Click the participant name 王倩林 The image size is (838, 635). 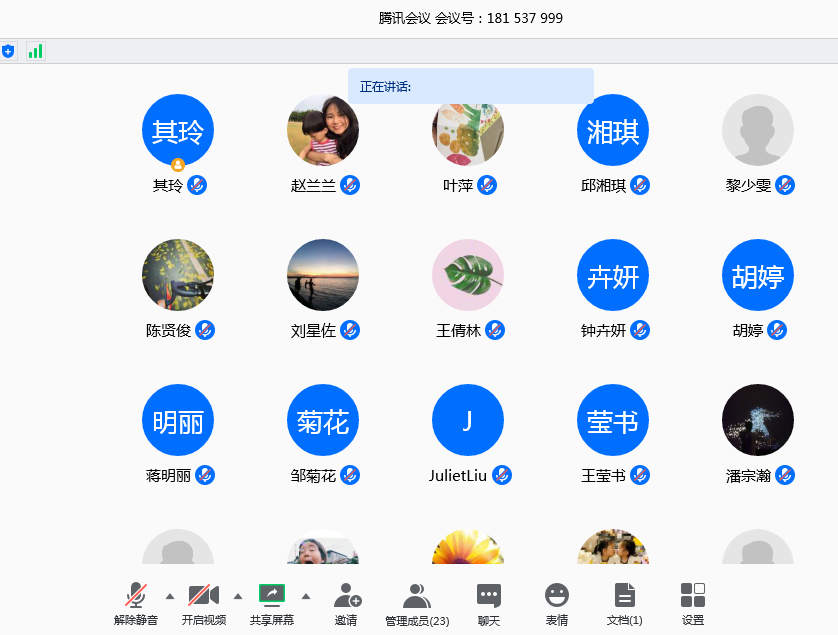(x=459, y=331)
